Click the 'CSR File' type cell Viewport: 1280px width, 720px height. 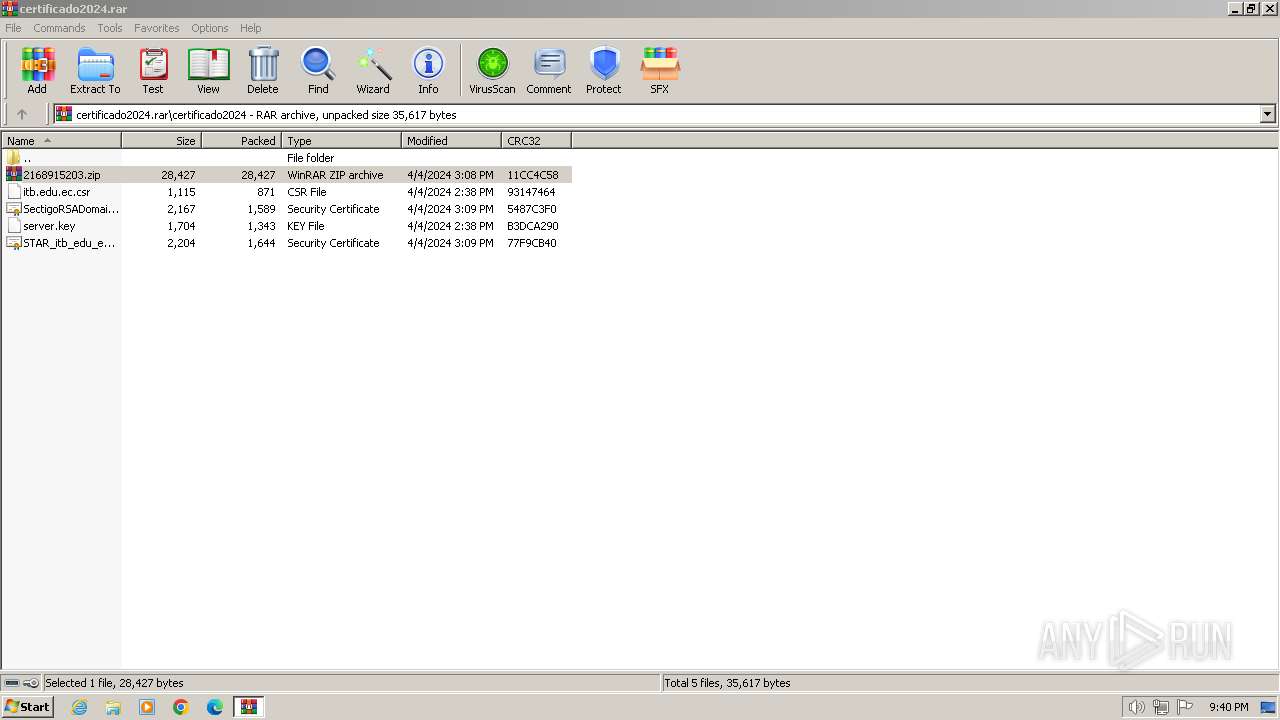[307, 192]
